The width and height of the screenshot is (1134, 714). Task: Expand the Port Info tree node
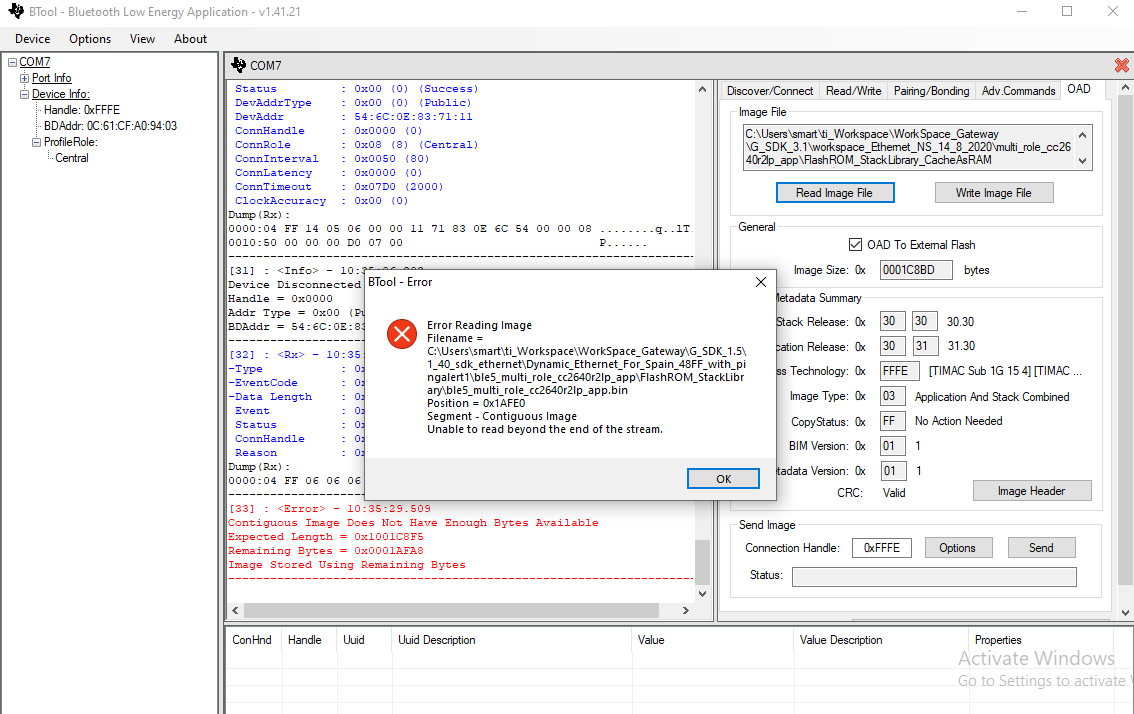25,78
